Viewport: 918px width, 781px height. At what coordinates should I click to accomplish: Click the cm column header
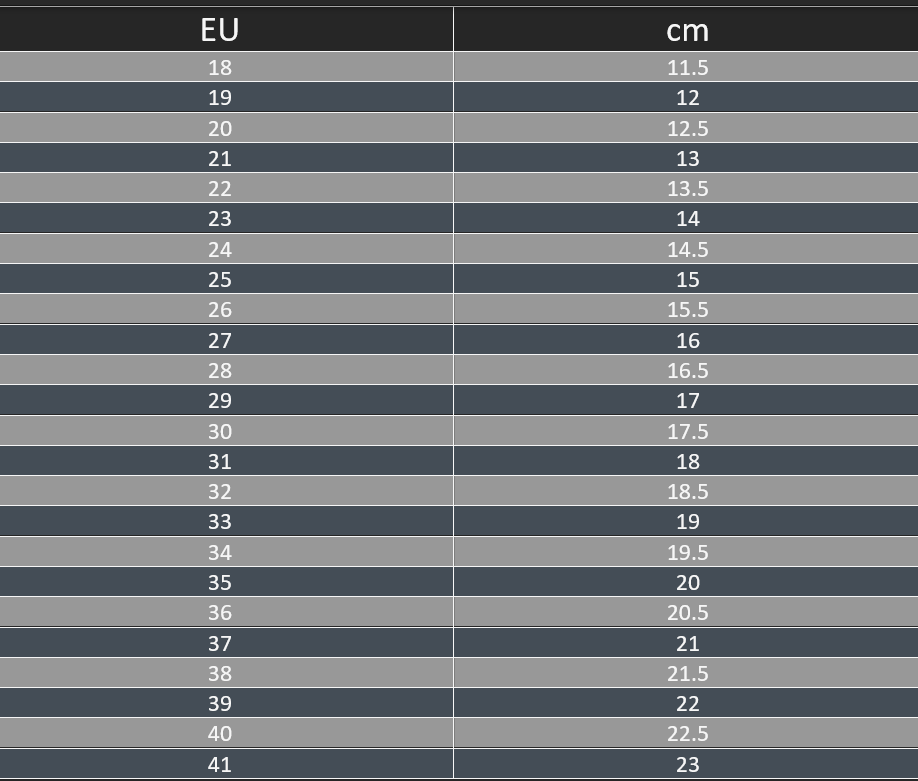point(687,30)
